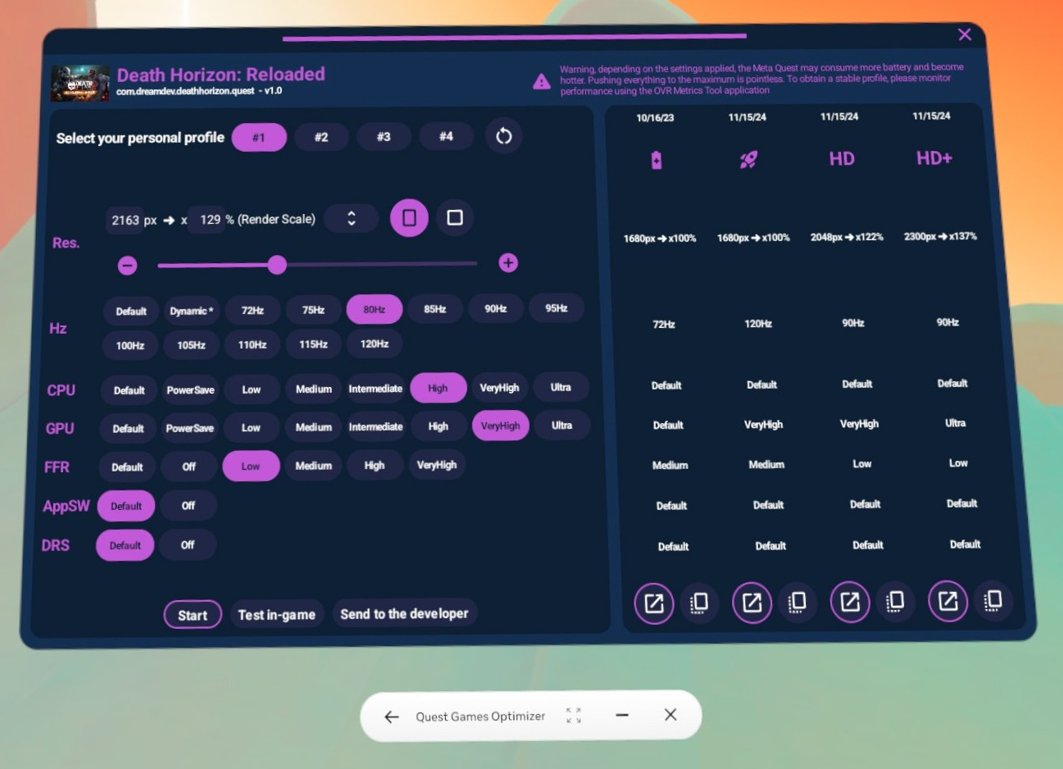Switch to personal profile #2

pos(321,137)
